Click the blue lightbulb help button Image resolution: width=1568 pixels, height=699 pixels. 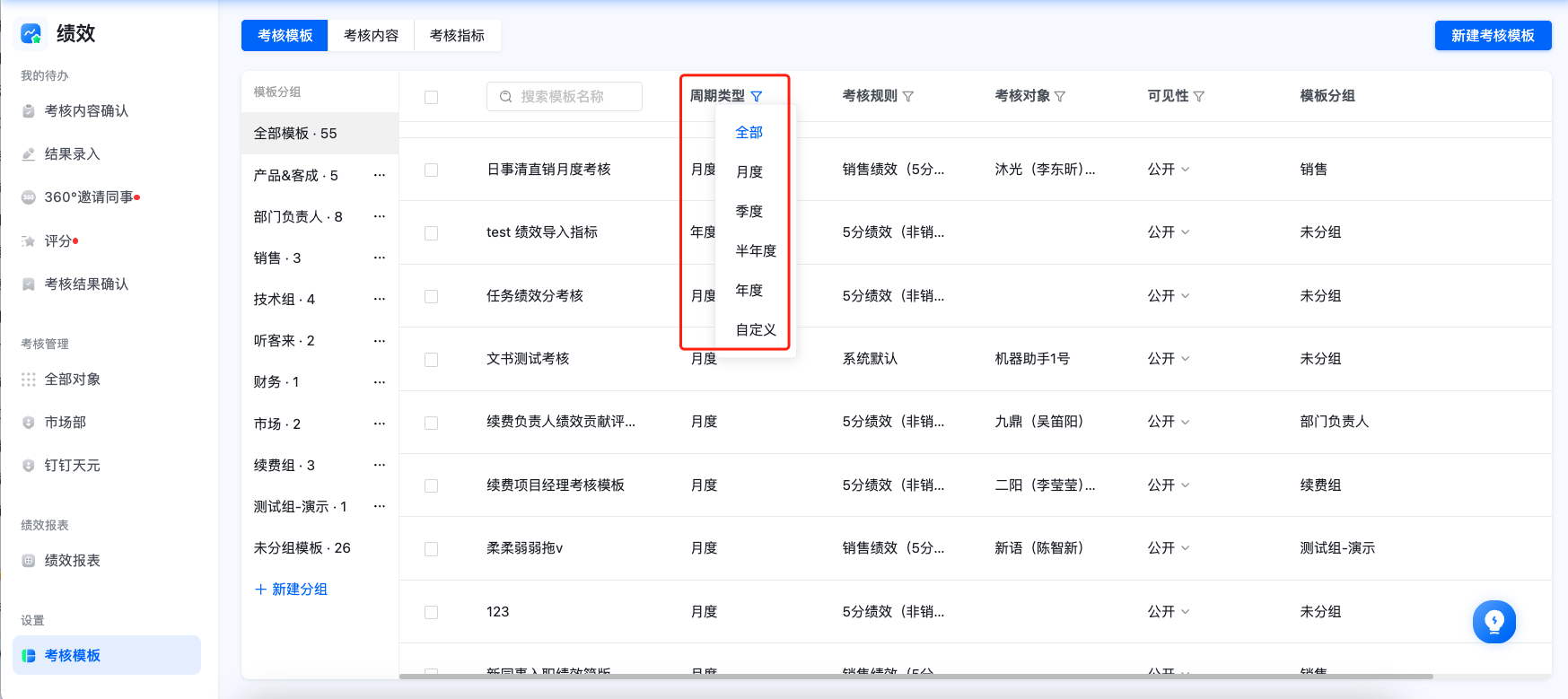click(x=1494, y=621)
